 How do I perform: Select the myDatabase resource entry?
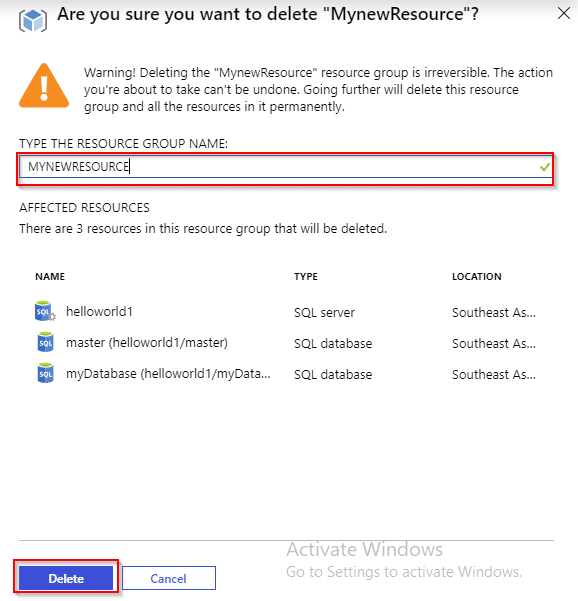[168, 373]
